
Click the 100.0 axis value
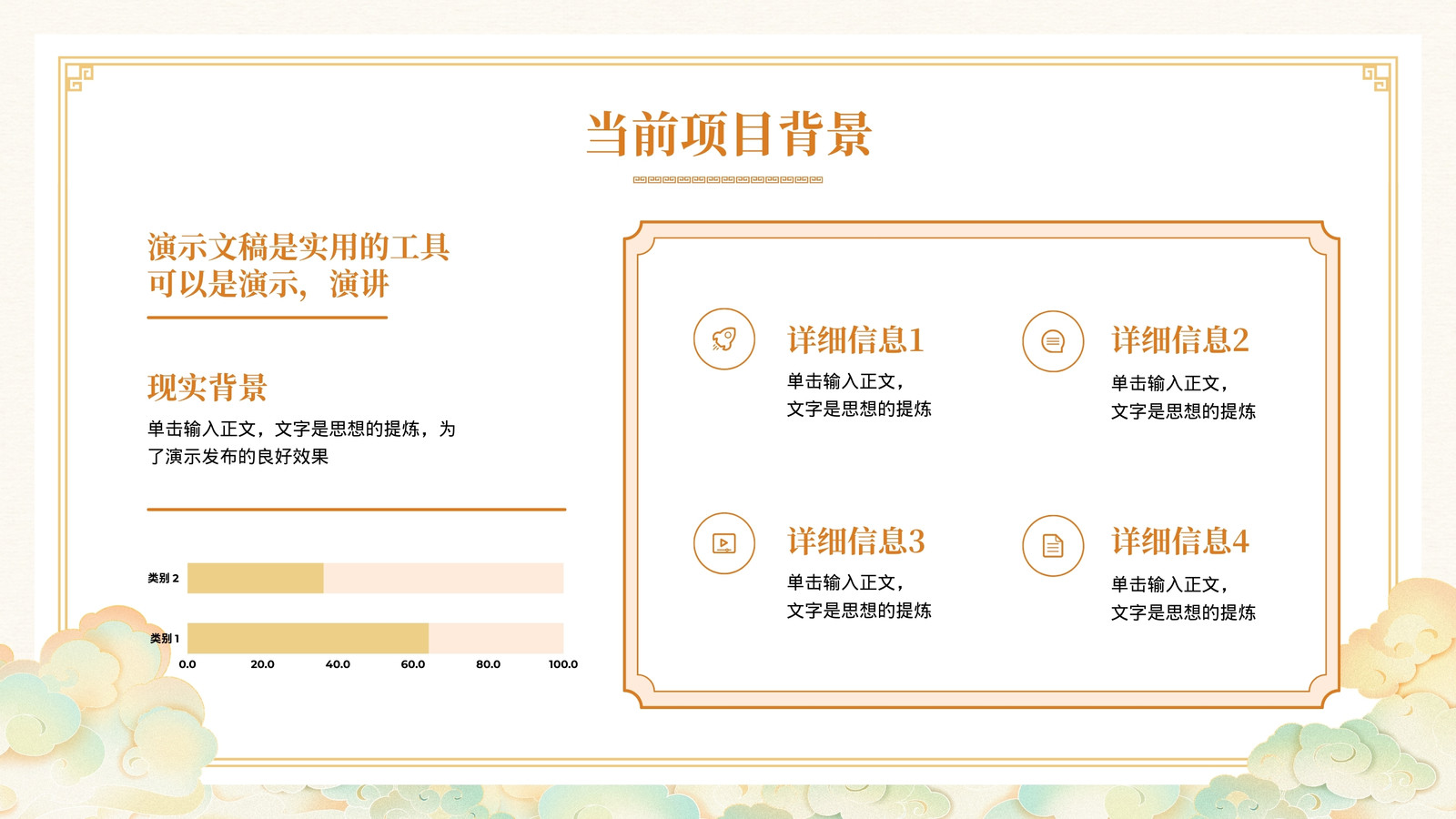pyautogui.click(x=563, y=664)
